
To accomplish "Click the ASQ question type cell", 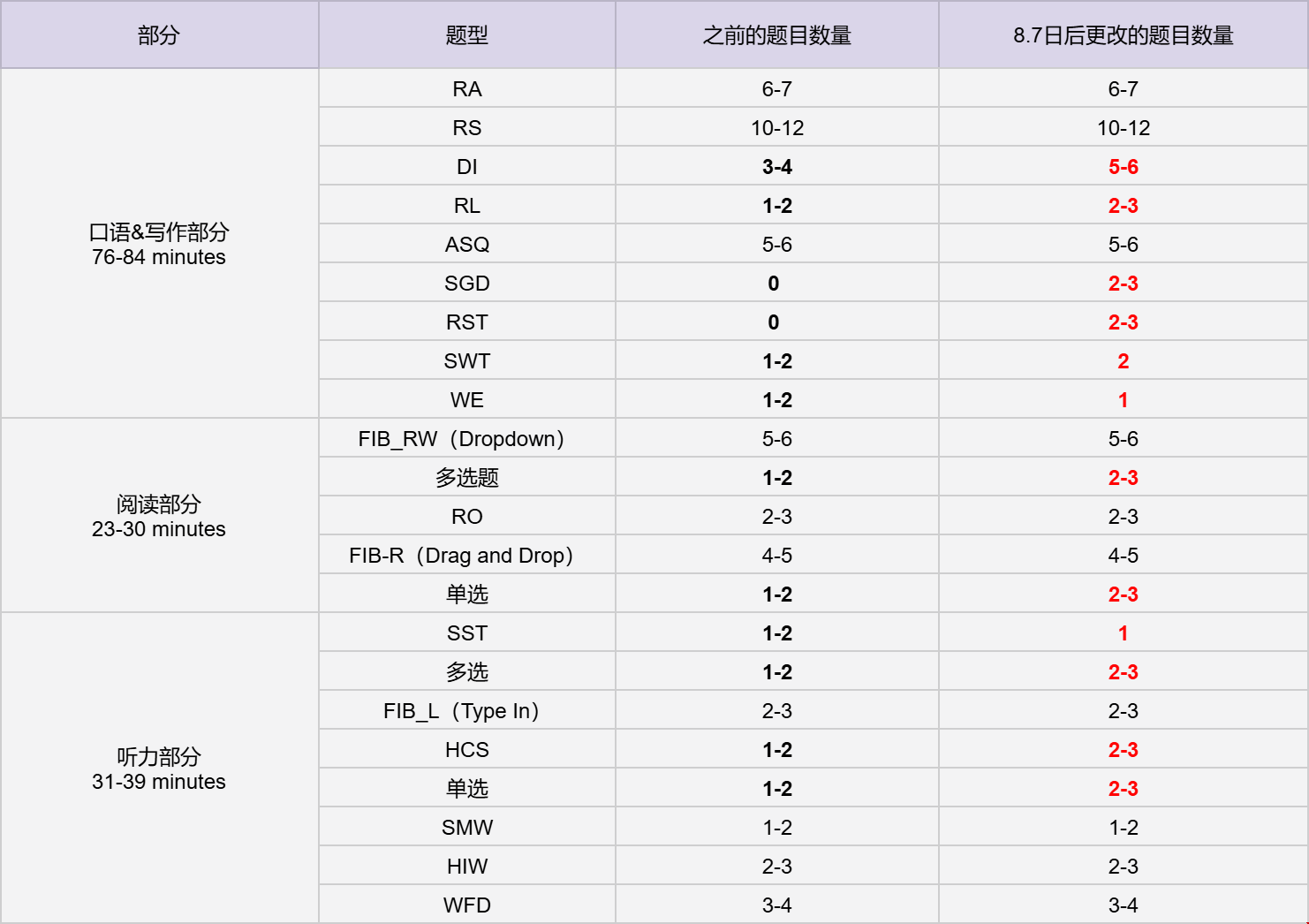I will [466, 245].
